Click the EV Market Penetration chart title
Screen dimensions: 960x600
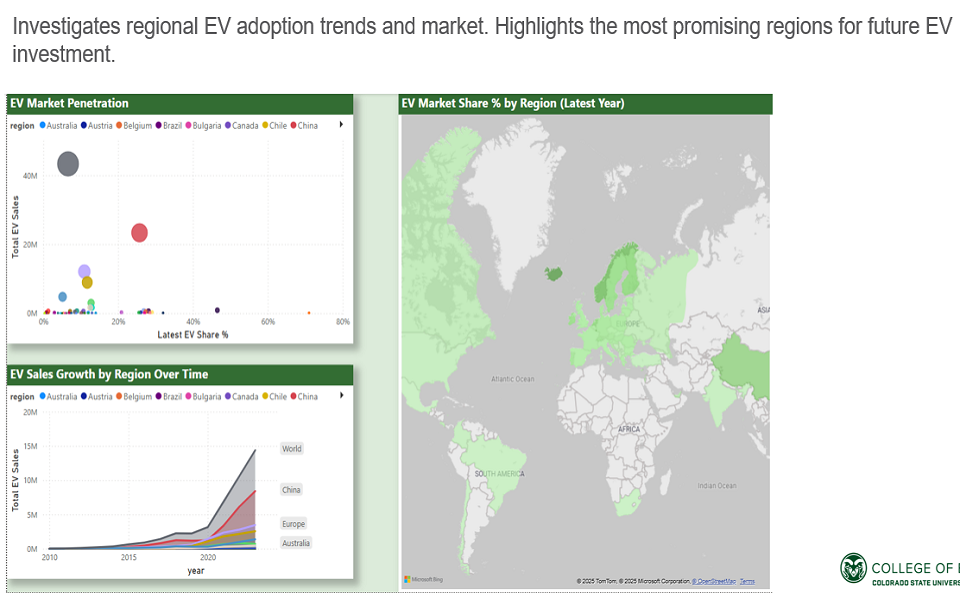[69, 103]
